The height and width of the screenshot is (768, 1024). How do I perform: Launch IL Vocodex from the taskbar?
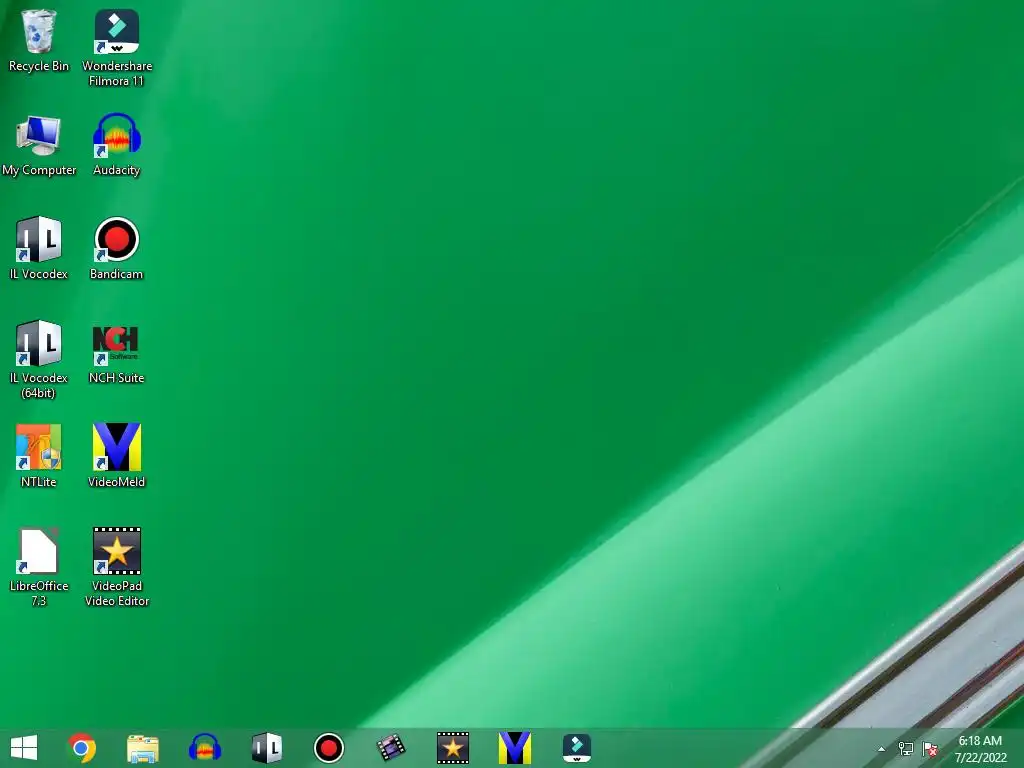[266, 748]
